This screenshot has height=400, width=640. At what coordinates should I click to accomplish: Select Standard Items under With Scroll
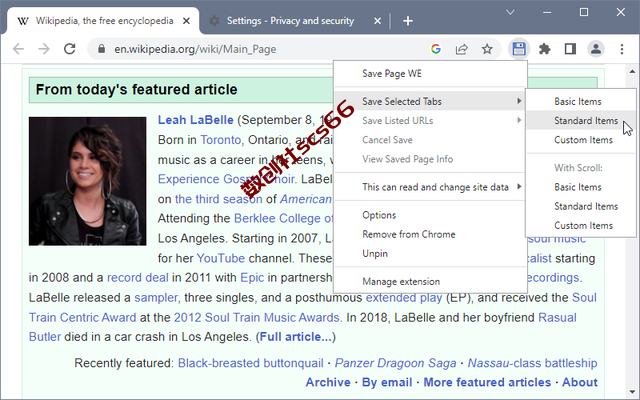[581, 206]
